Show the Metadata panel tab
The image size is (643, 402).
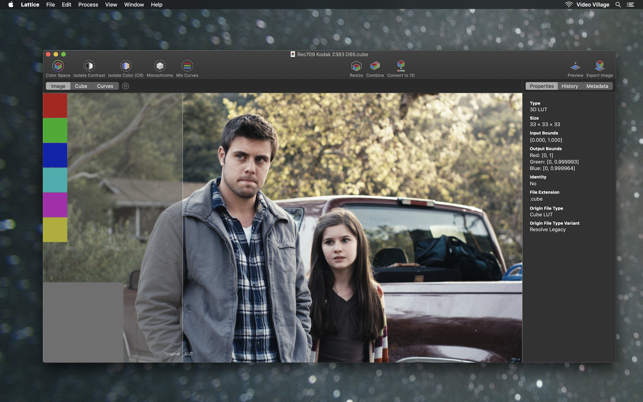click(597, 86)
